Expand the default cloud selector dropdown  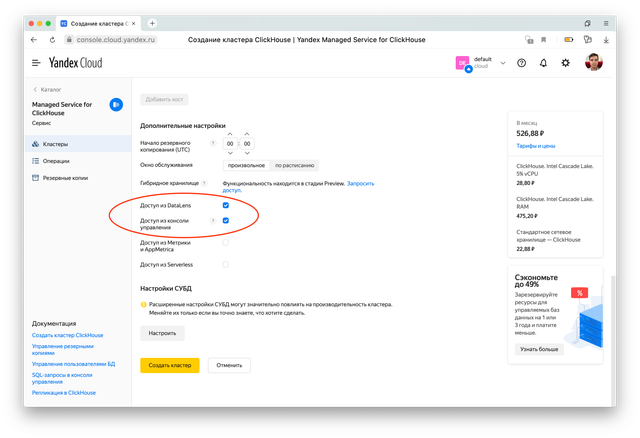click(x=504, y=63)
